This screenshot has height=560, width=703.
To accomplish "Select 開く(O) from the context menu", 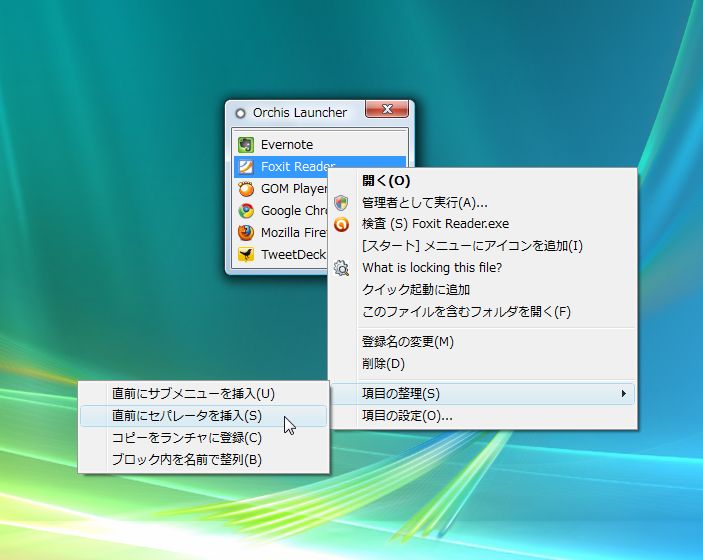I will 483,181.
